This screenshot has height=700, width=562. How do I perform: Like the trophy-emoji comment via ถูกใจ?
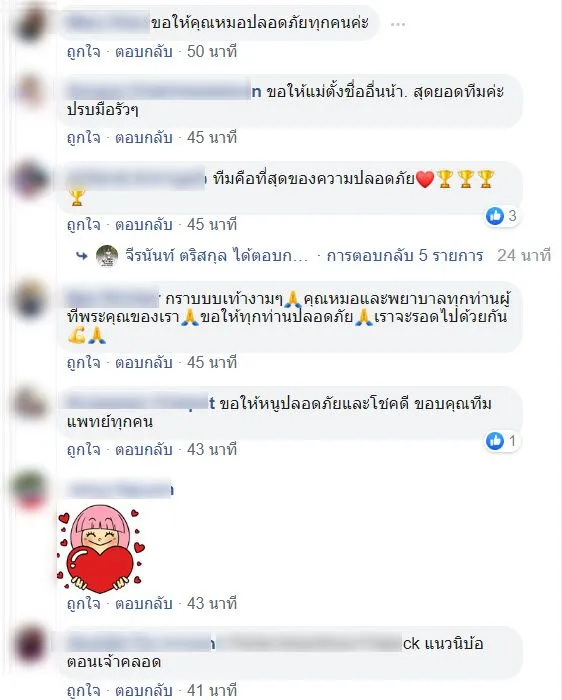(83, 225)
